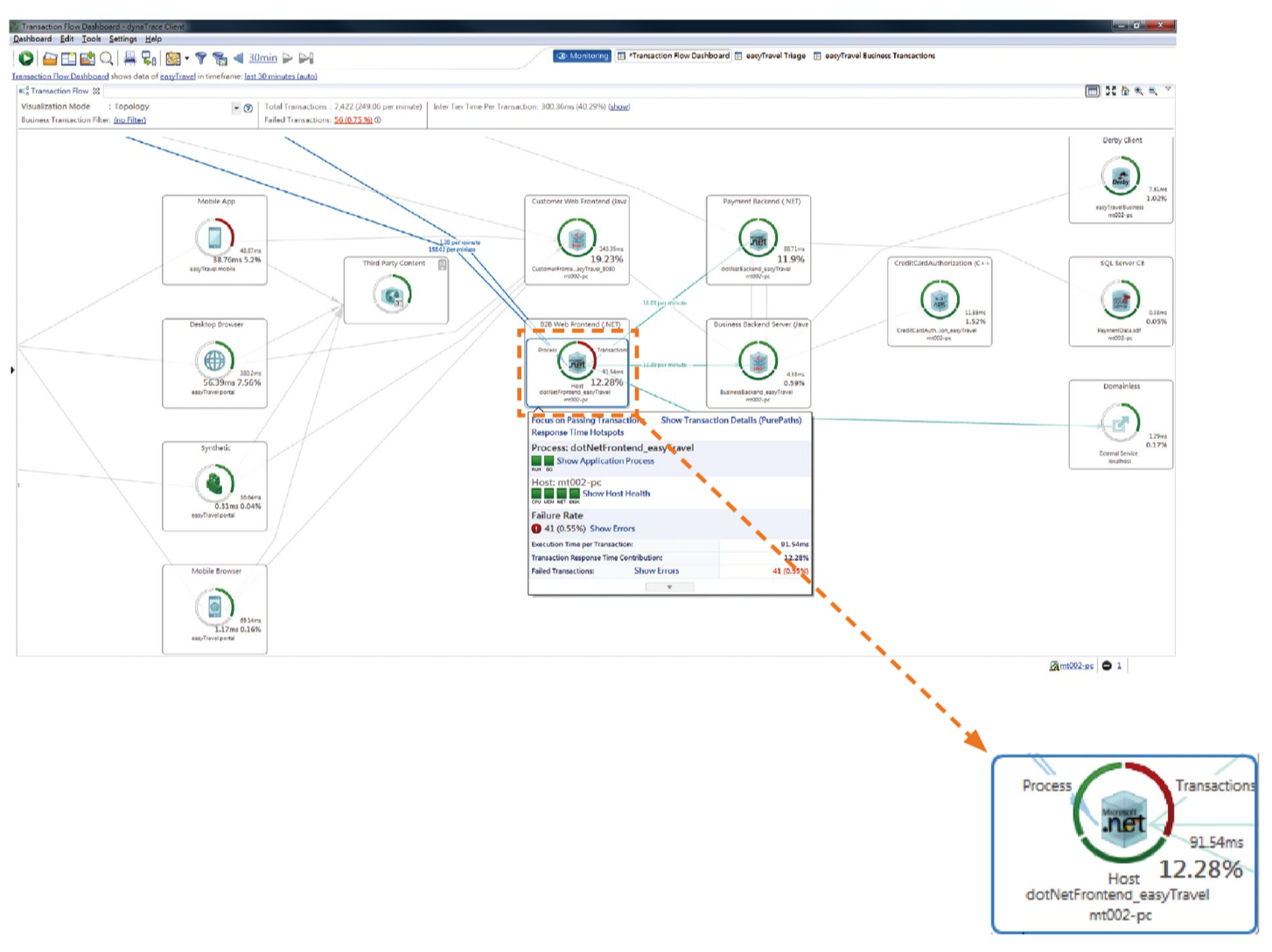Click the easyTravel system profile link

(178, 77)
